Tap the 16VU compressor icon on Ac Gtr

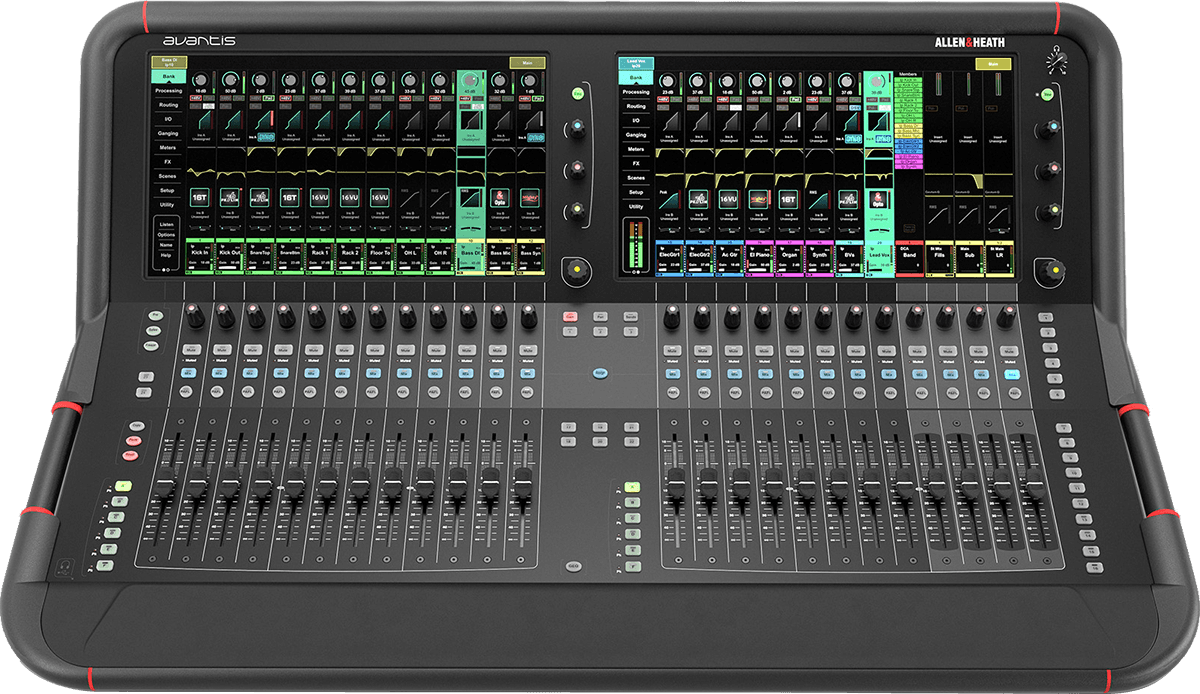point(729,199)
